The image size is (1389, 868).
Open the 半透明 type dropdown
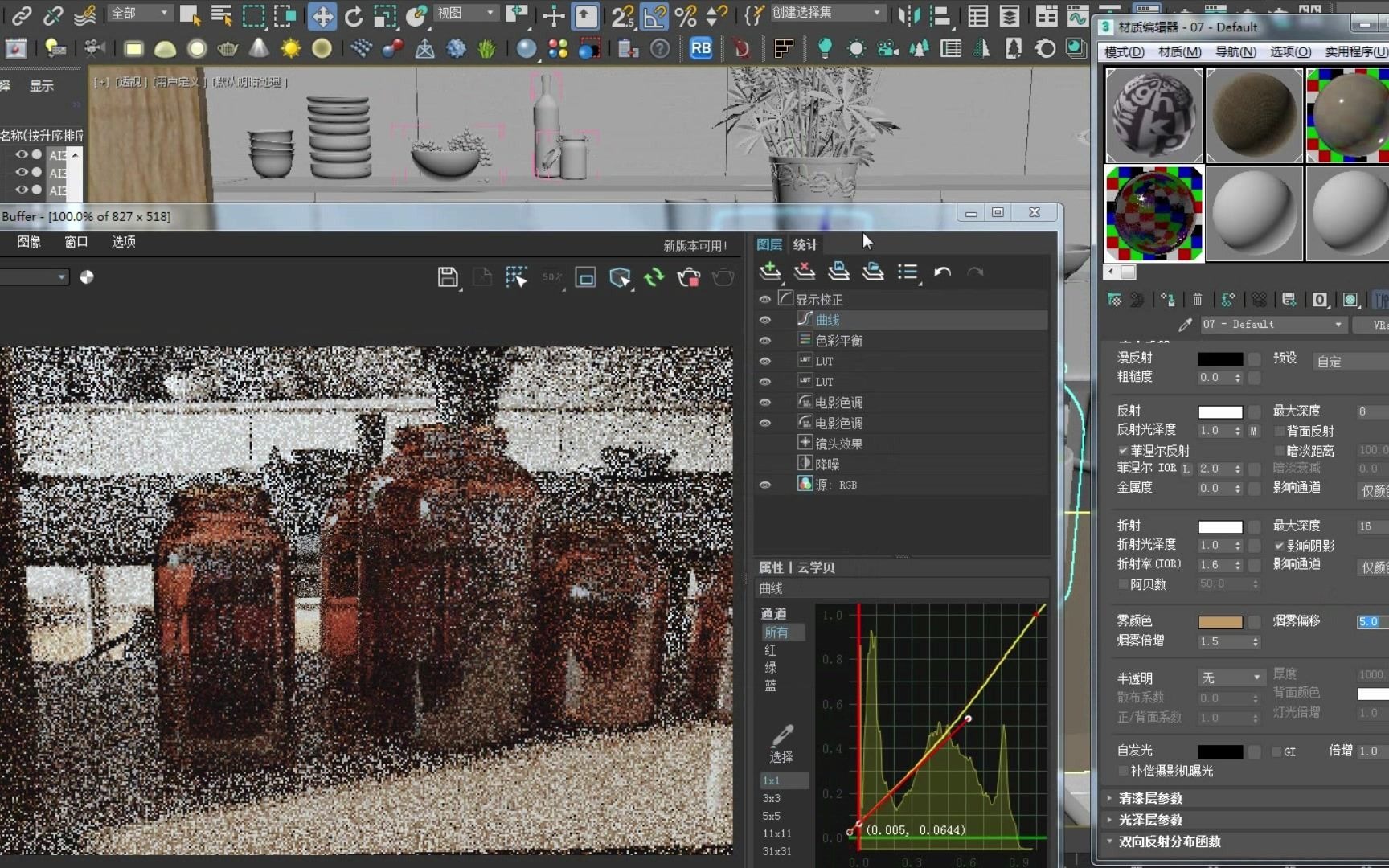click(1255, 678)
